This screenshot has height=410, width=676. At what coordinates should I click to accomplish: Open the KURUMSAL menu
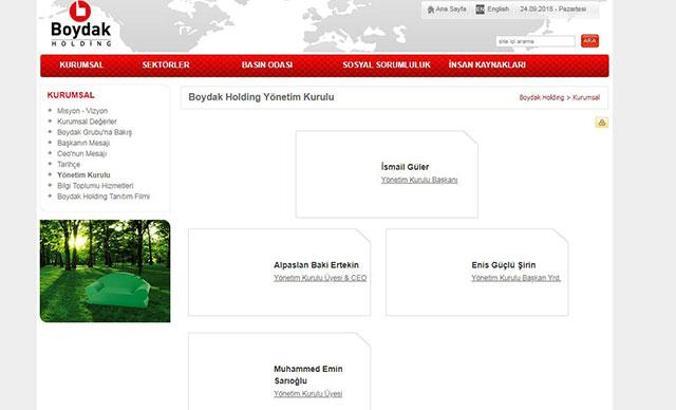point(82,65)
